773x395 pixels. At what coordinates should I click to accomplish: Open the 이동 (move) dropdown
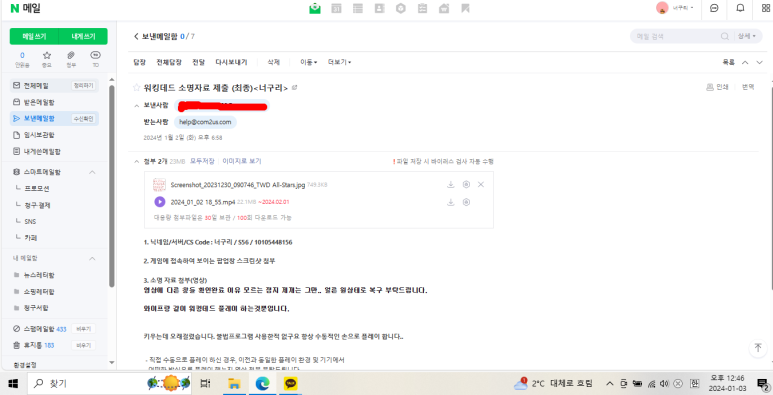pyautogui.click(x=309, y=62)
